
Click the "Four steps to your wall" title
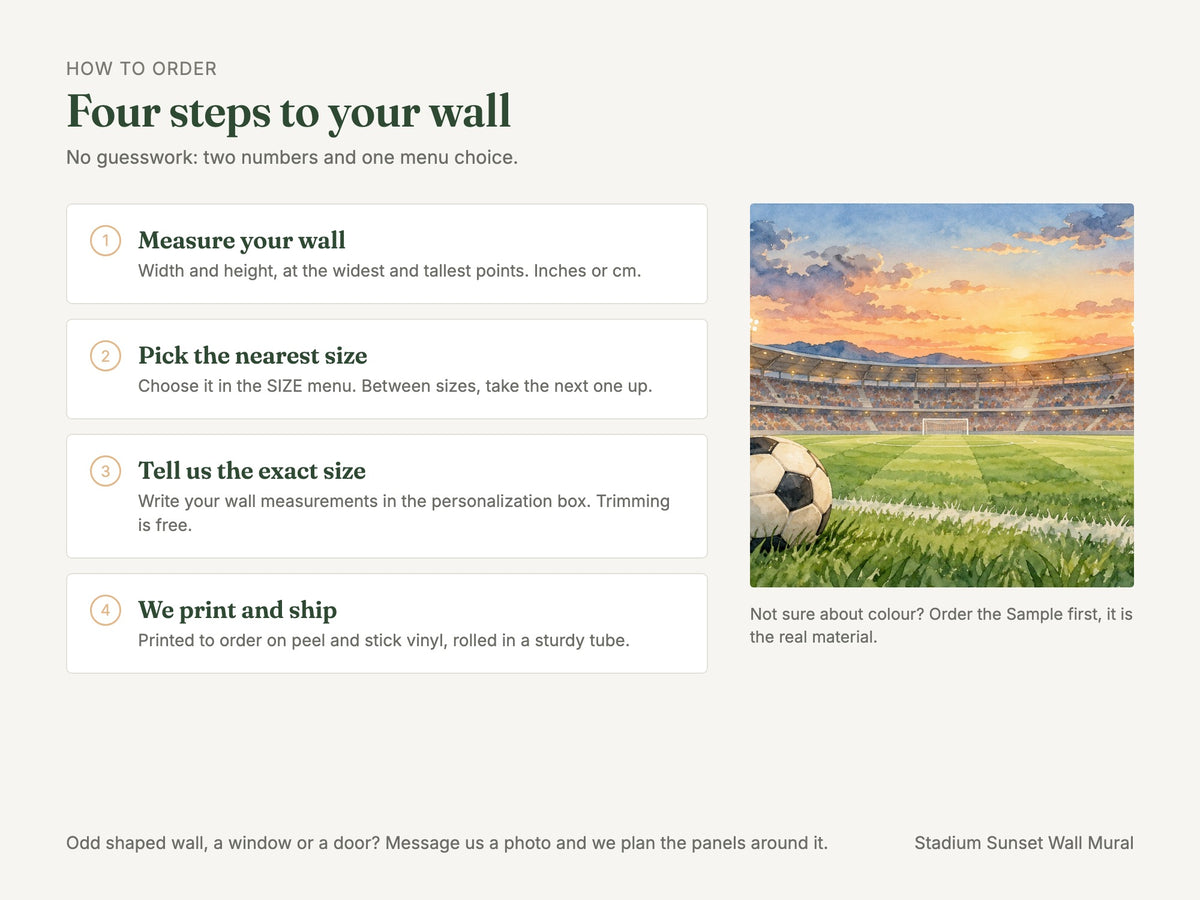point(289,111)
